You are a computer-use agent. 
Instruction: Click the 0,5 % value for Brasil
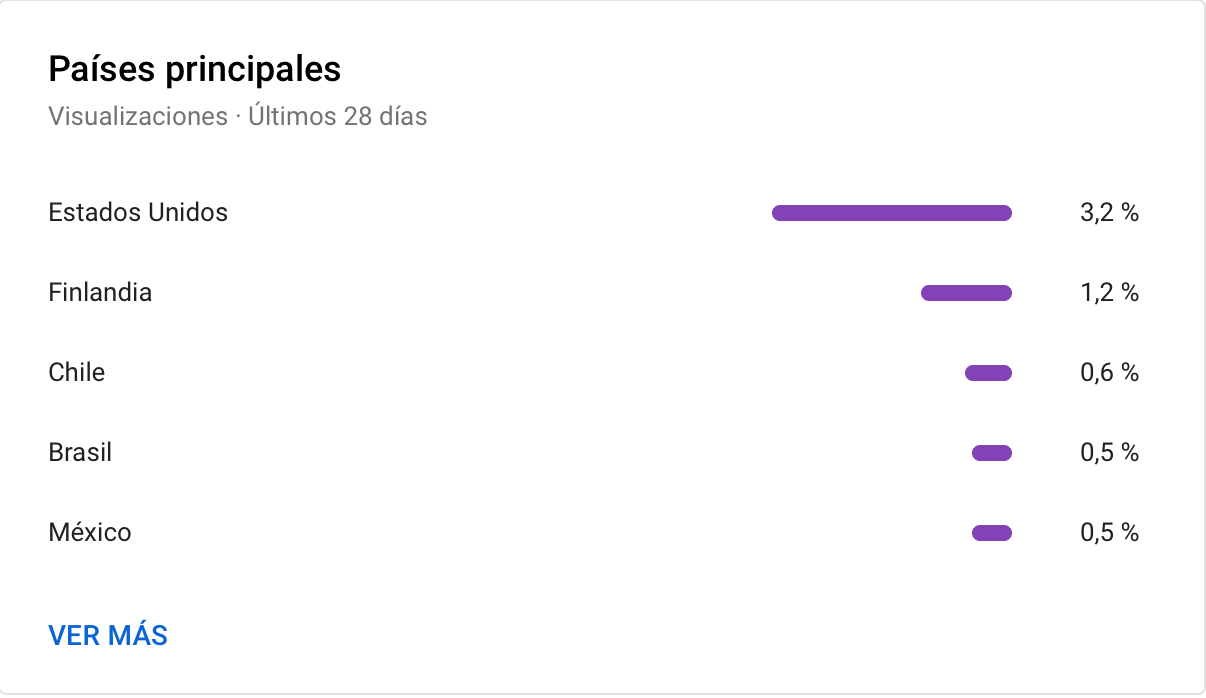coord(1109,453)
